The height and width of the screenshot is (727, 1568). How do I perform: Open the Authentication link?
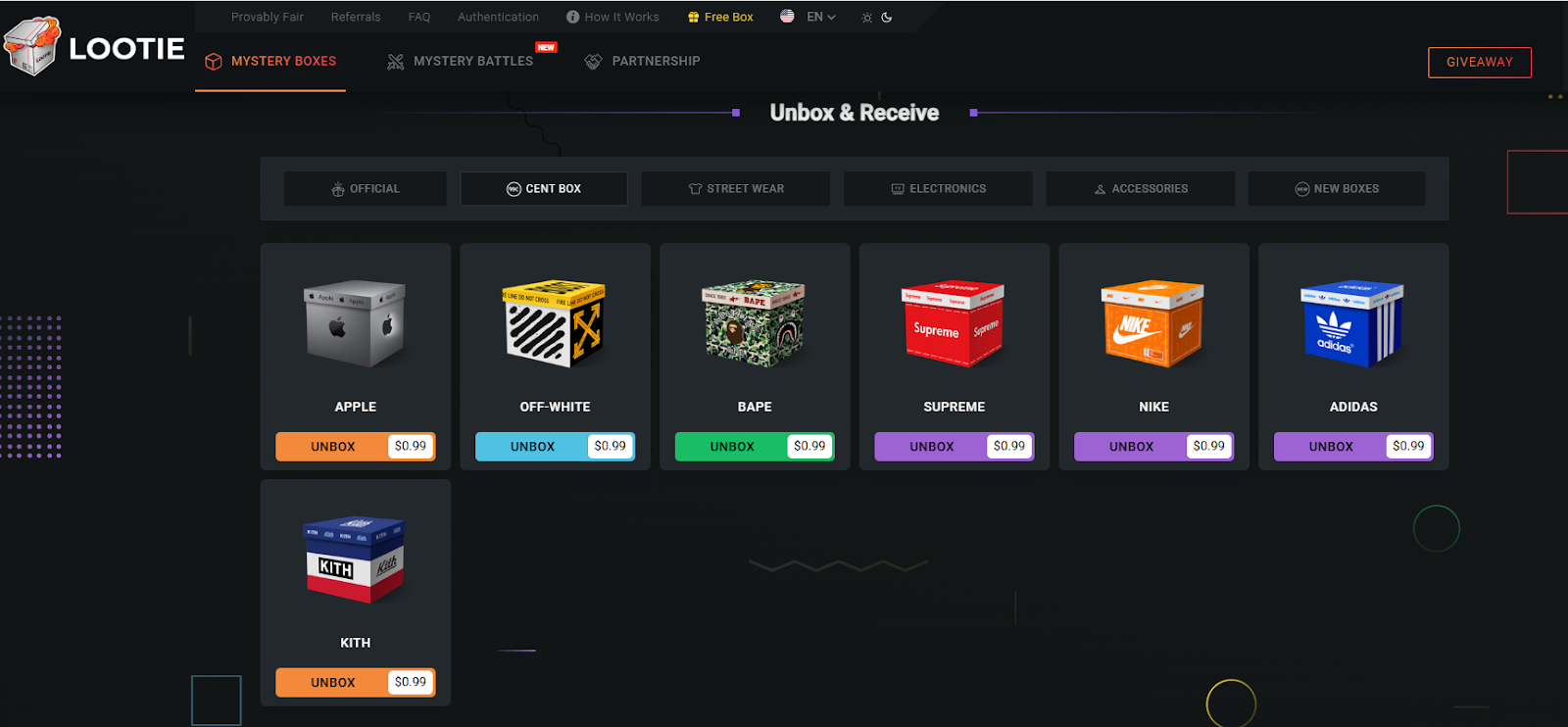(498, 17)
